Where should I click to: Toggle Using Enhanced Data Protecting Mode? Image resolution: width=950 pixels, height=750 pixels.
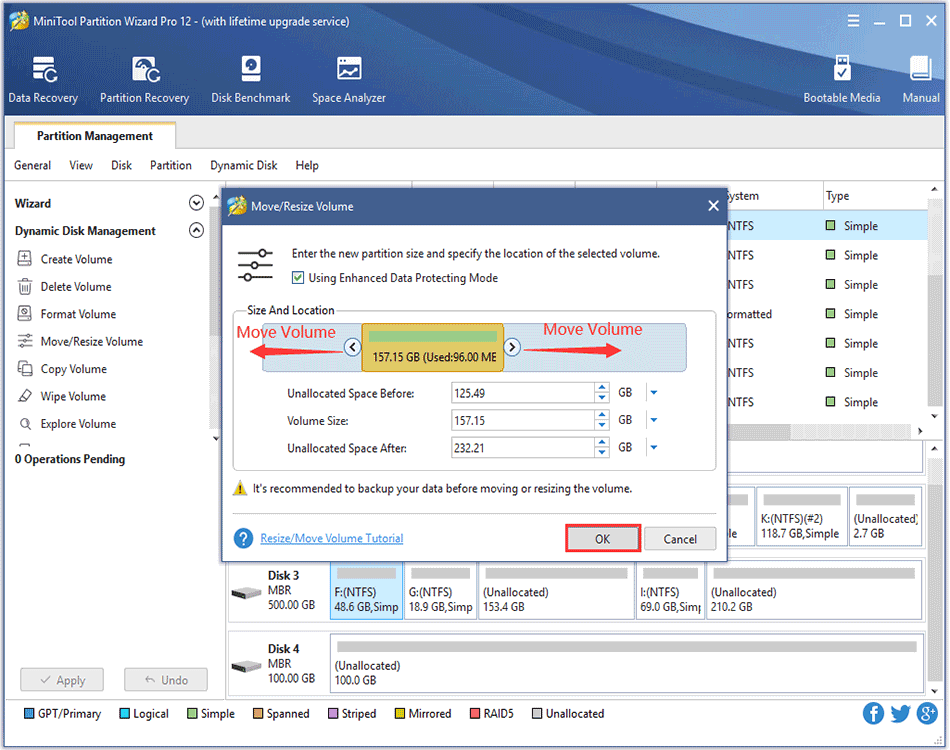[x=297, y=277]
